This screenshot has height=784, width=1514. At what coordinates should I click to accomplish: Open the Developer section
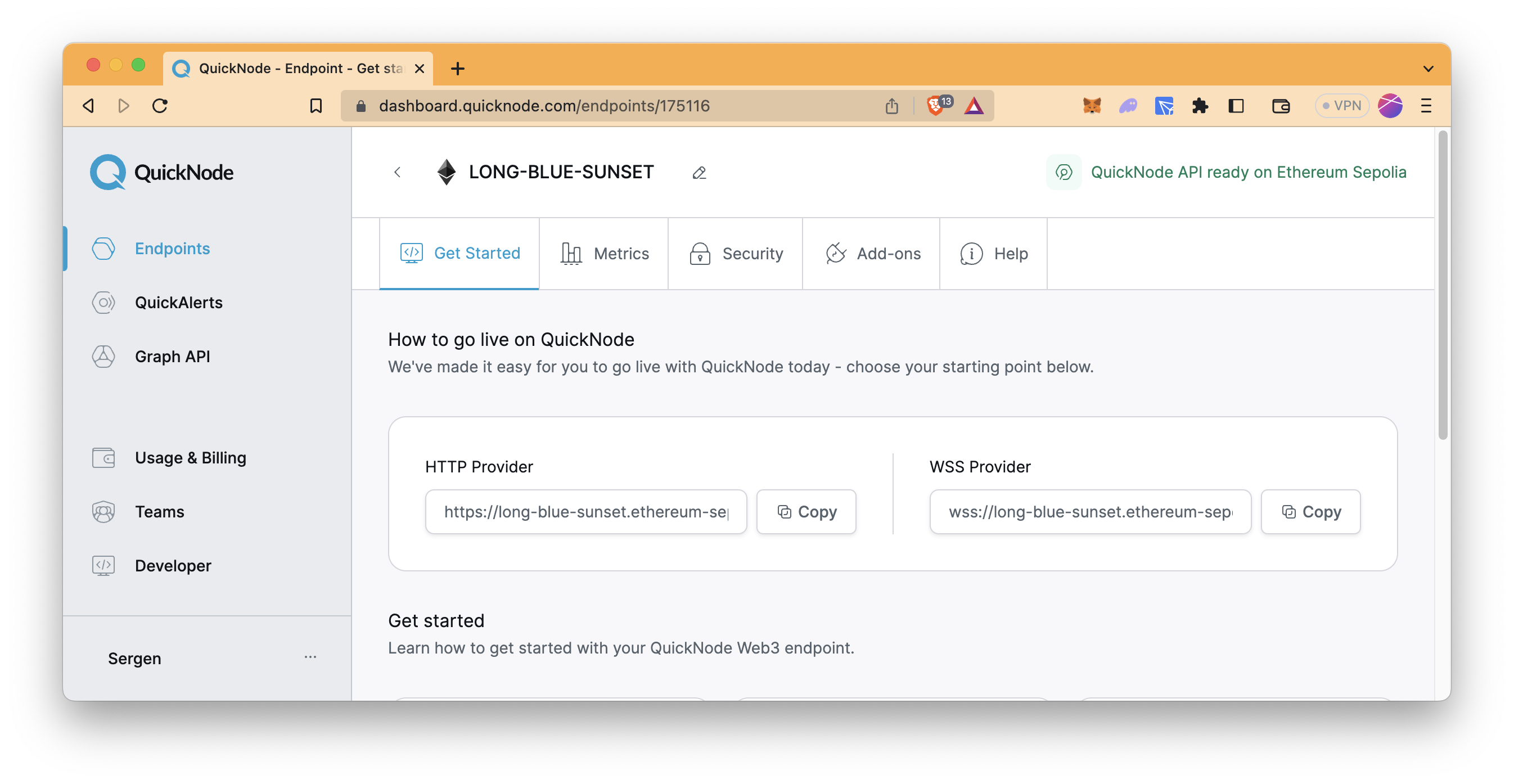pyautogui.click(x=173, y=566)
